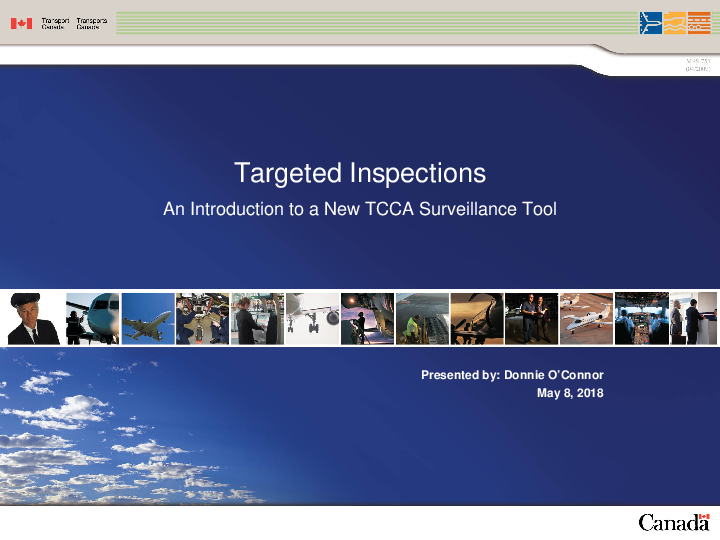Select the white business jet on tarmac photo
The width and height of the screenshot is (720, 540).
tap(585, 319)
